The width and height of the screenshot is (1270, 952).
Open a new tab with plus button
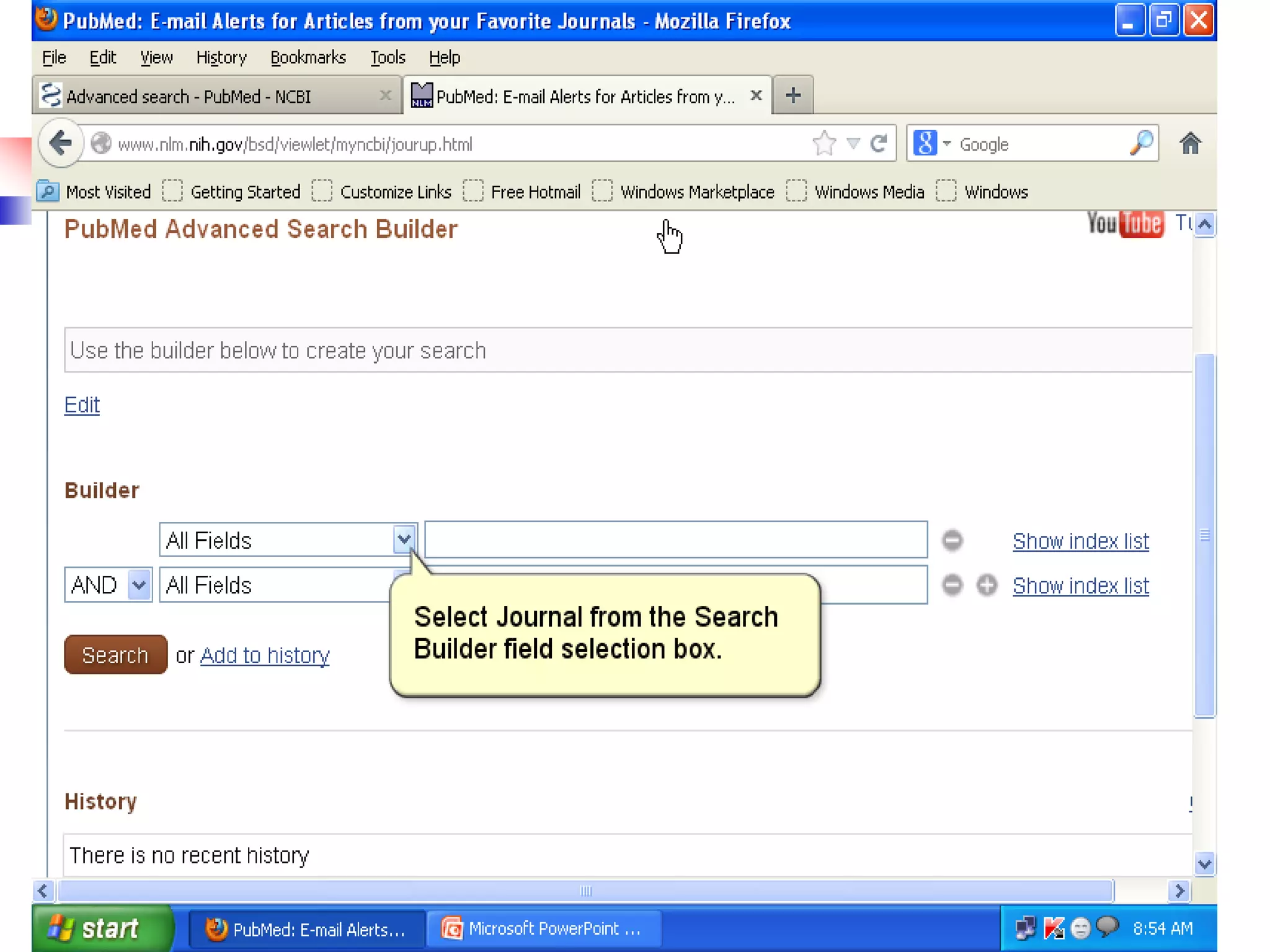pyautogui.click(x=793, y=95)
